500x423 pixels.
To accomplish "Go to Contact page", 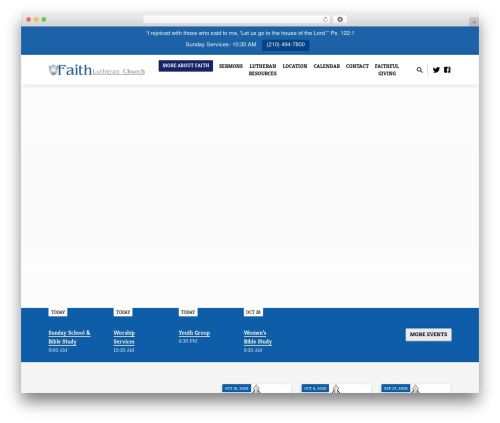I will 357,66.
